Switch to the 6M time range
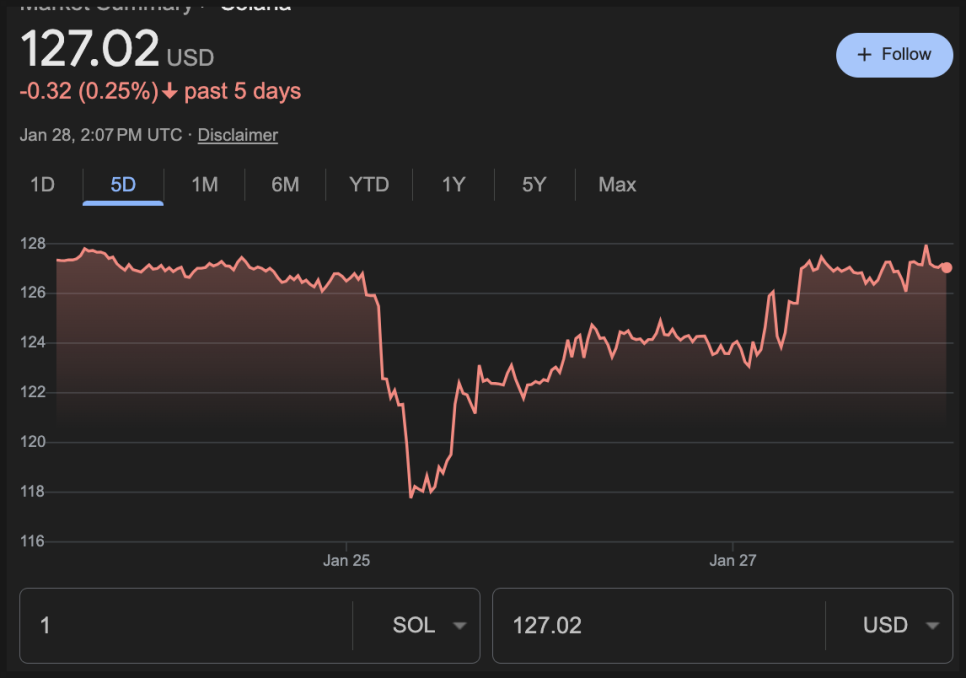 coord(285,185)
